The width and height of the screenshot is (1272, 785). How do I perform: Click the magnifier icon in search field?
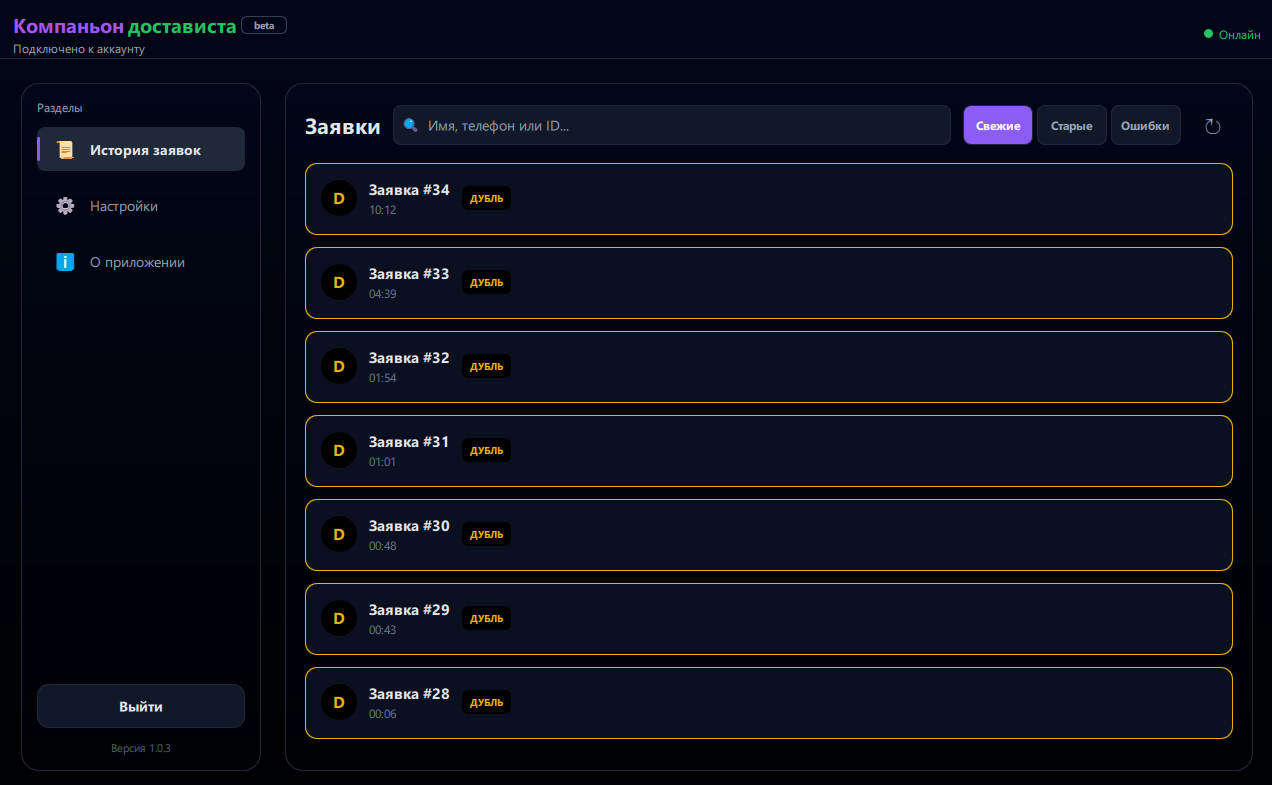(x=410, y=126)
